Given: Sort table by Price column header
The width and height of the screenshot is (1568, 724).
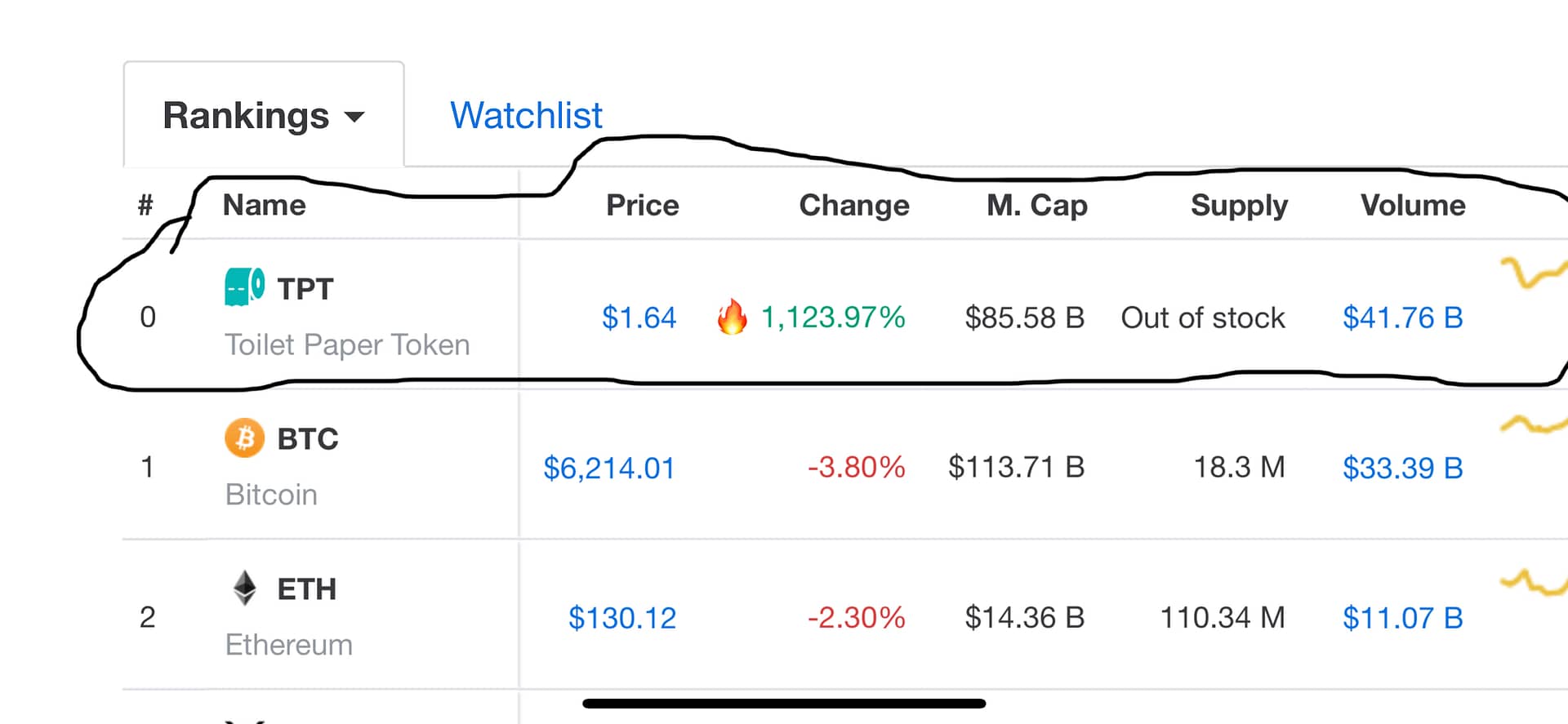Looking at the screenshot, I should [642, 205].
